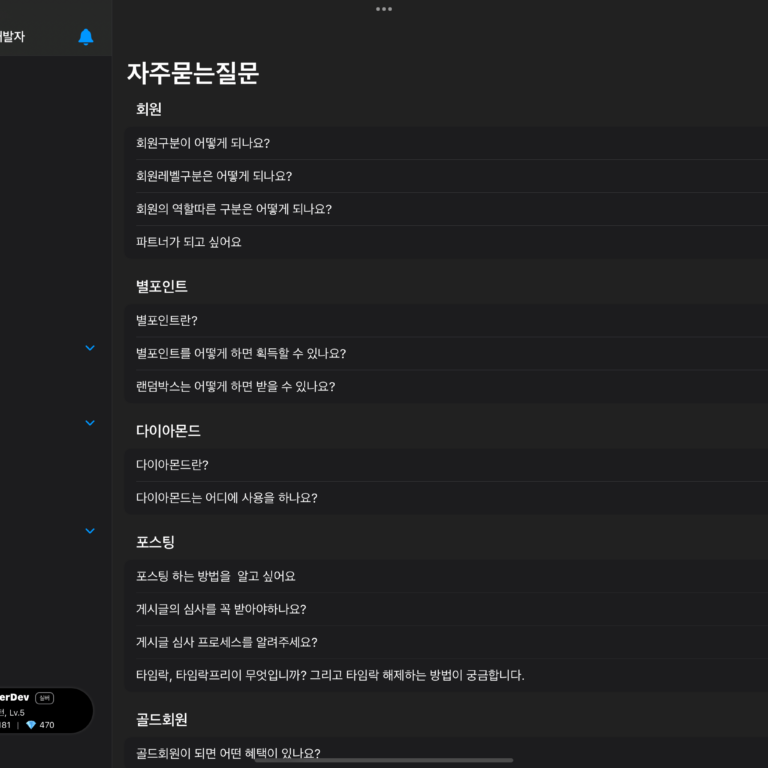
Task: Select the 다이아몬드란? question
Action: [x=172, y=465]
